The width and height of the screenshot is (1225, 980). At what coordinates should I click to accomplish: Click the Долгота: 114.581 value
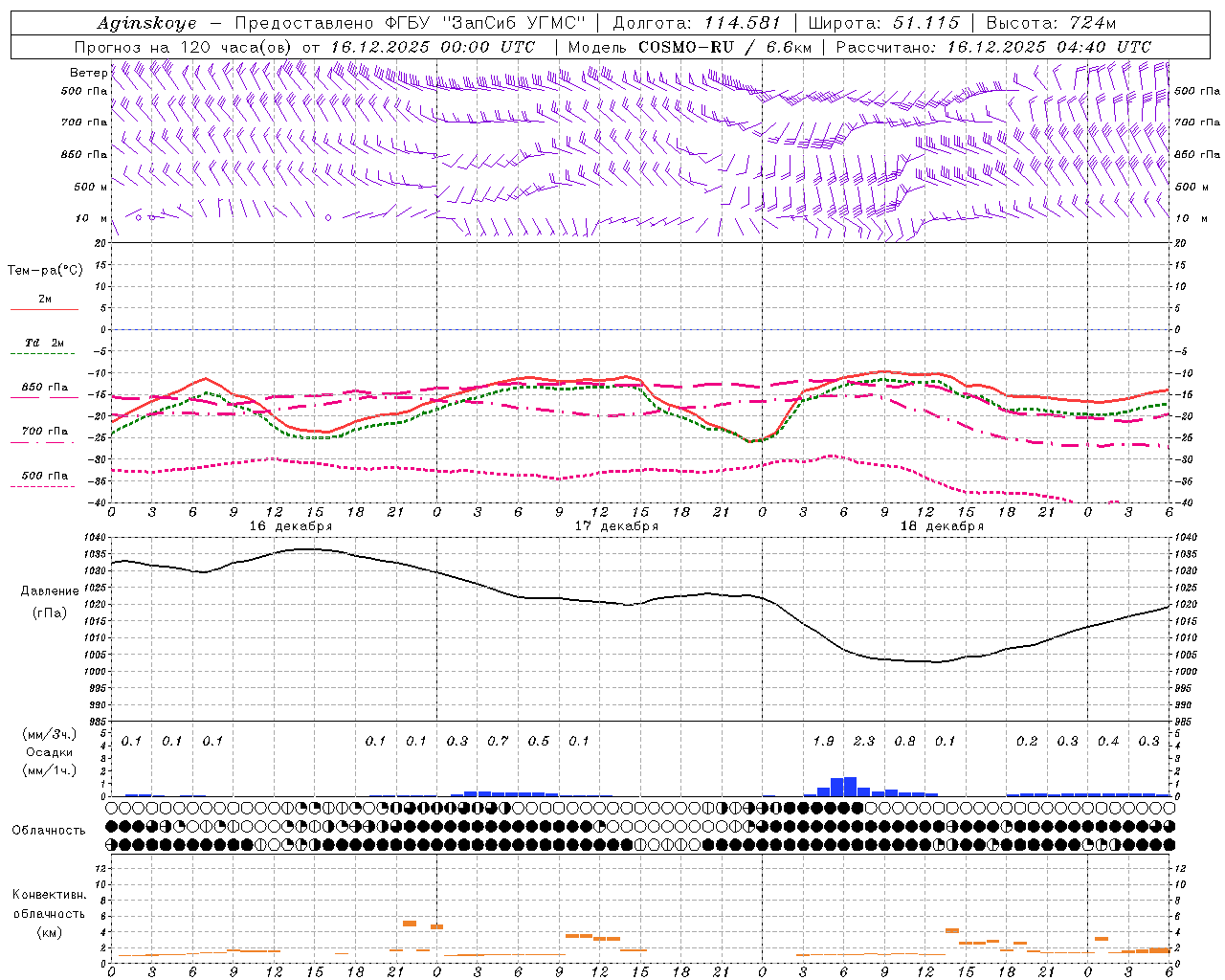(696, 23)
